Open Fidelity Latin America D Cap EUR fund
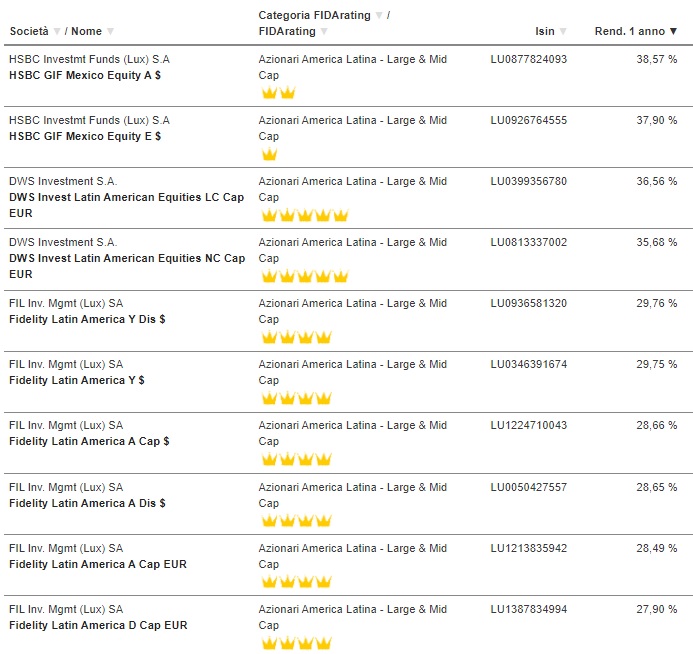The image size is (693, 654). point(98,625)
